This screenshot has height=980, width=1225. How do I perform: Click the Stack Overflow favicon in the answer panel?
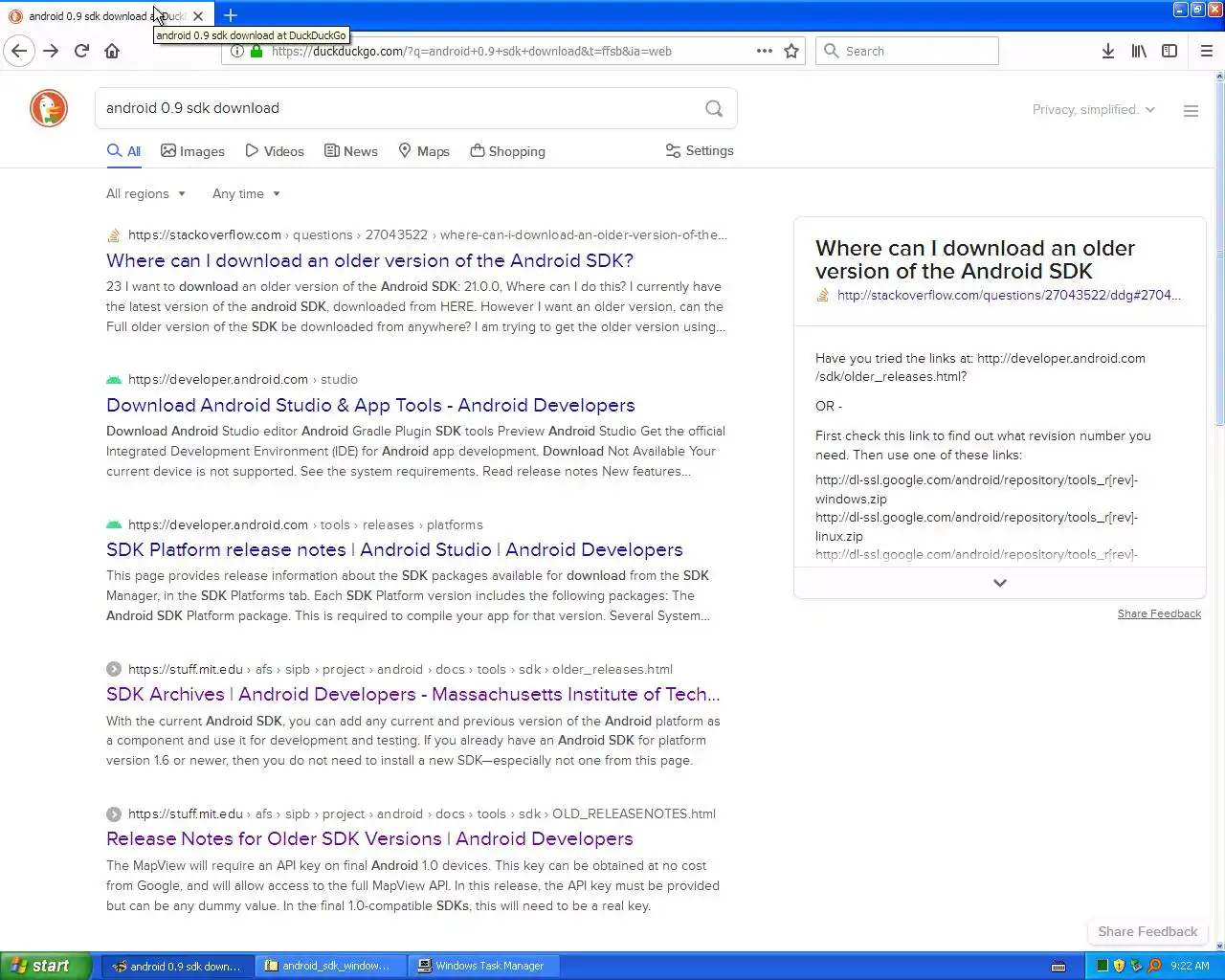pyautogui.click(x=822, y=295)
